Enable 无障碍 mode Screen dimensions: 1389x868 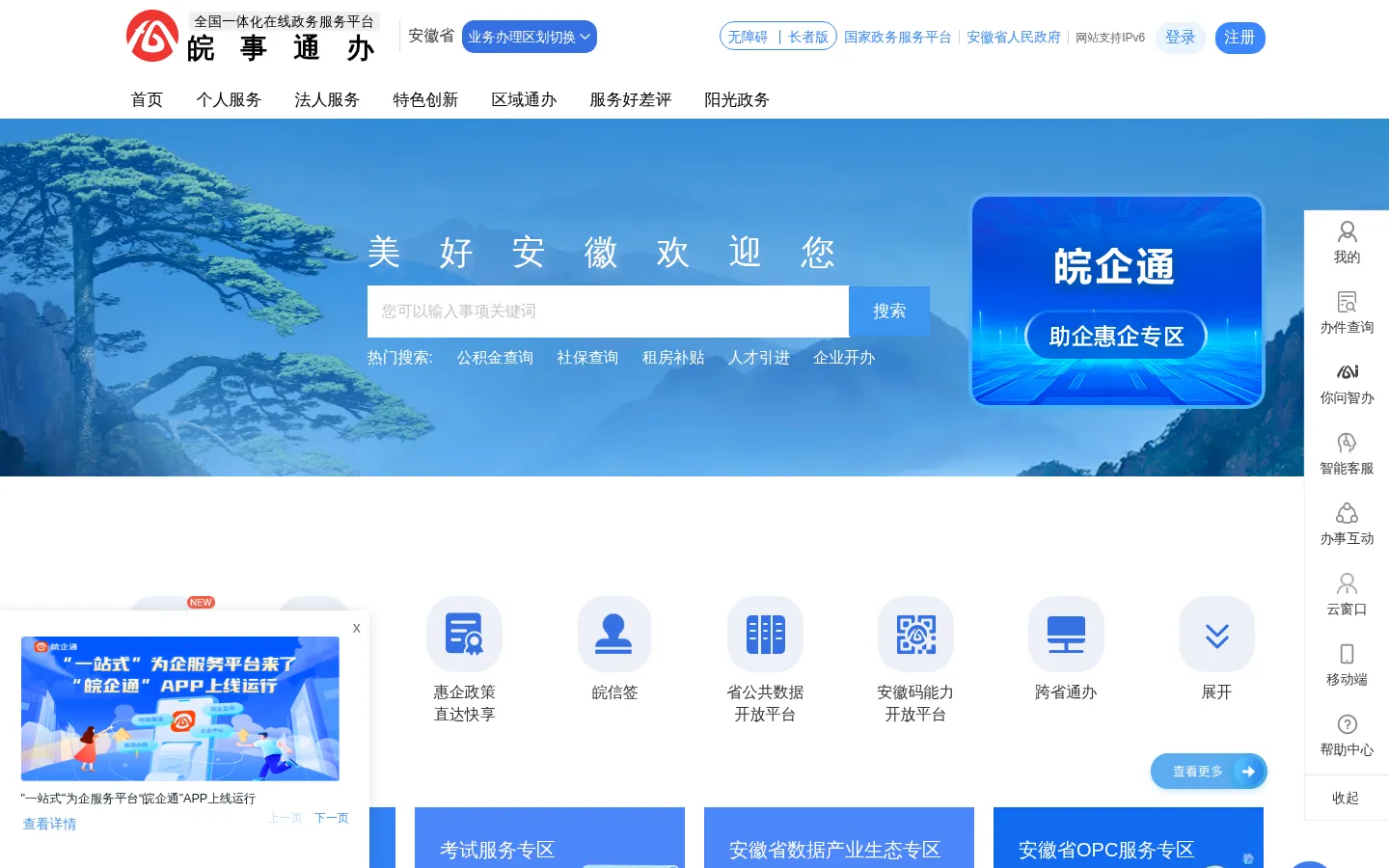coord(748,37)
